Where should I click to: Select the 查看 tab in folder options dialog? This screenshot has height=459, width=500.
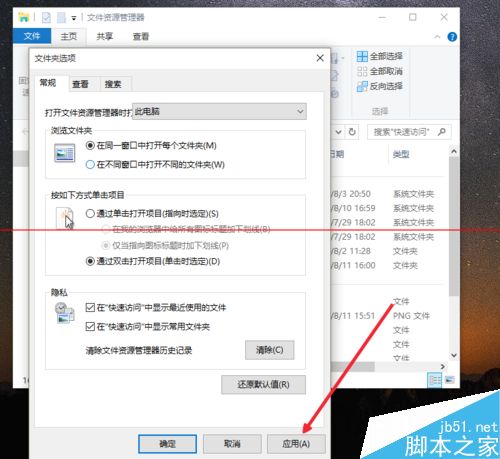point(80,84)
